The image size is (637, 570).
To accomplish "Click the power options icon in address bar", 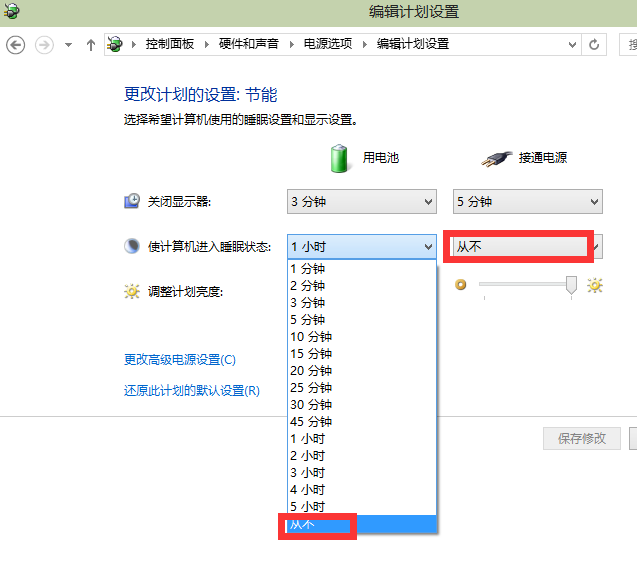I will point(117,44).
